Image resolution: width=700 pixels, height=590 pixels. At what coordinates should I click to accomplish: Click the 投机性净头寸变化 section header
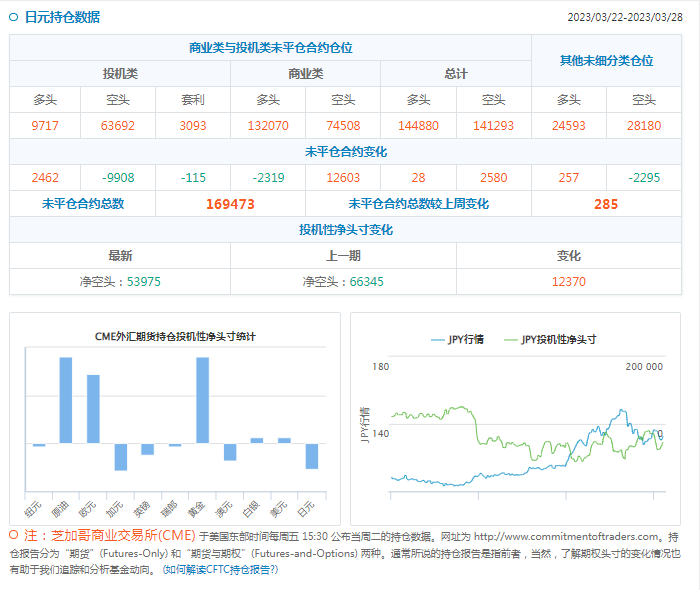tap(345, 230)
